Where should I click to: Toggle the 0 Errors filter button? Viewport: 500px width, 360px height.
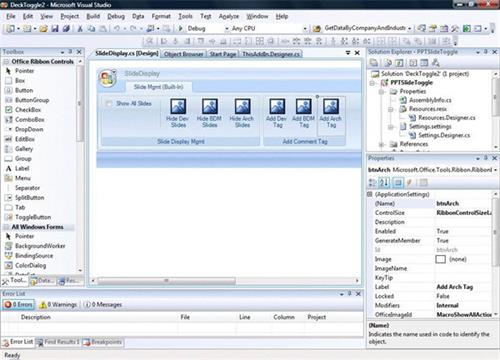(x=19, y=304)
